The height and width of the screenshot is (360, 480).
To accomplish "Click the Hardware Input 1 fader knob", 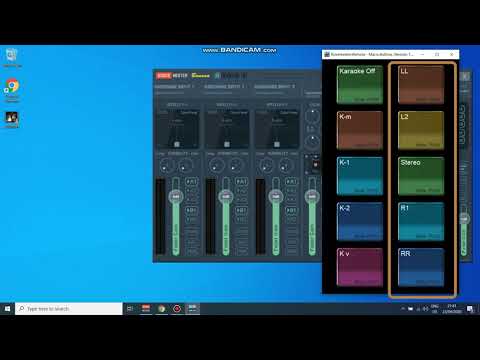I will [176, 197].
